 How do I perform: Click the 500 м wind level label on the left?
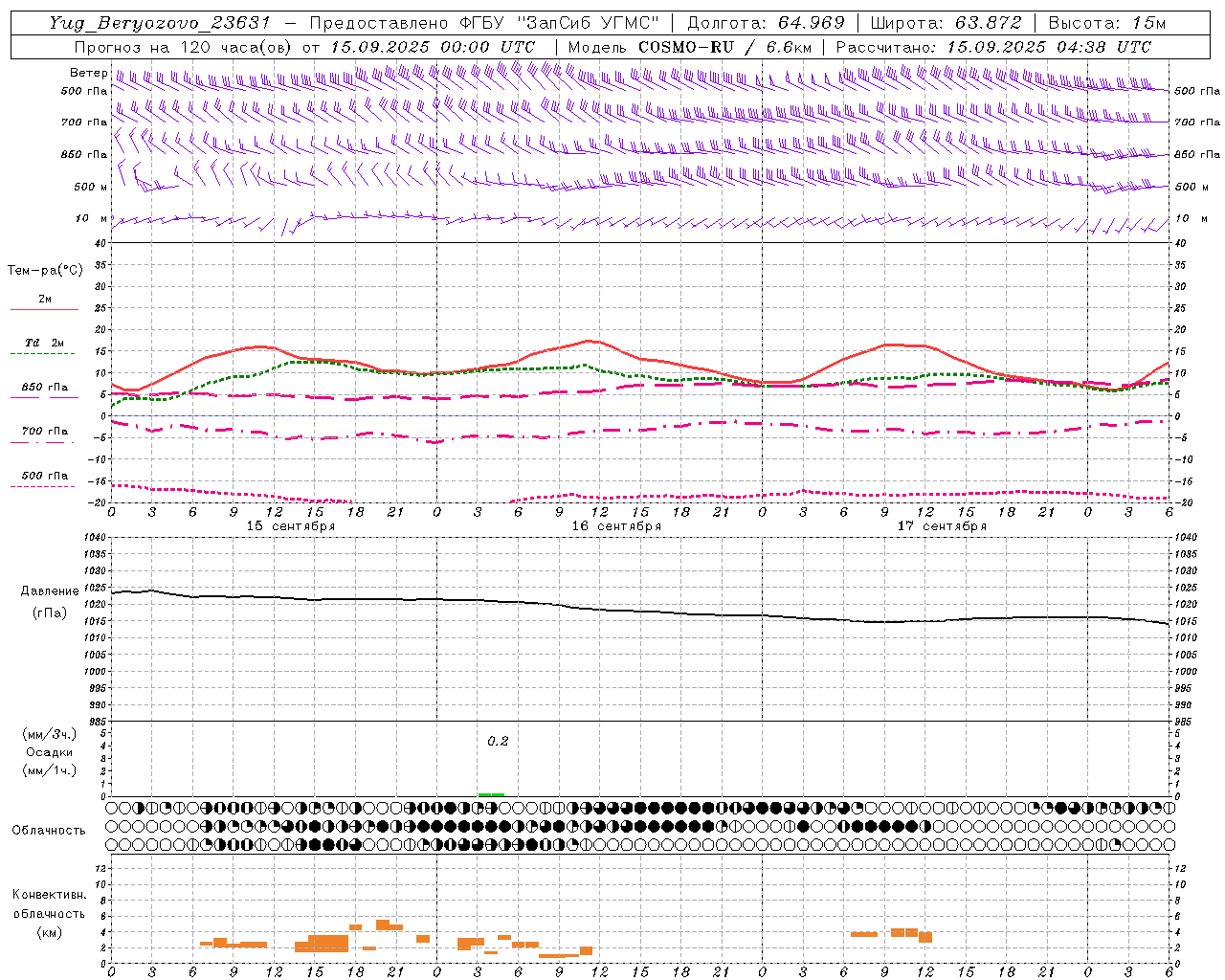pyautogui.click(x=91, y=188)
